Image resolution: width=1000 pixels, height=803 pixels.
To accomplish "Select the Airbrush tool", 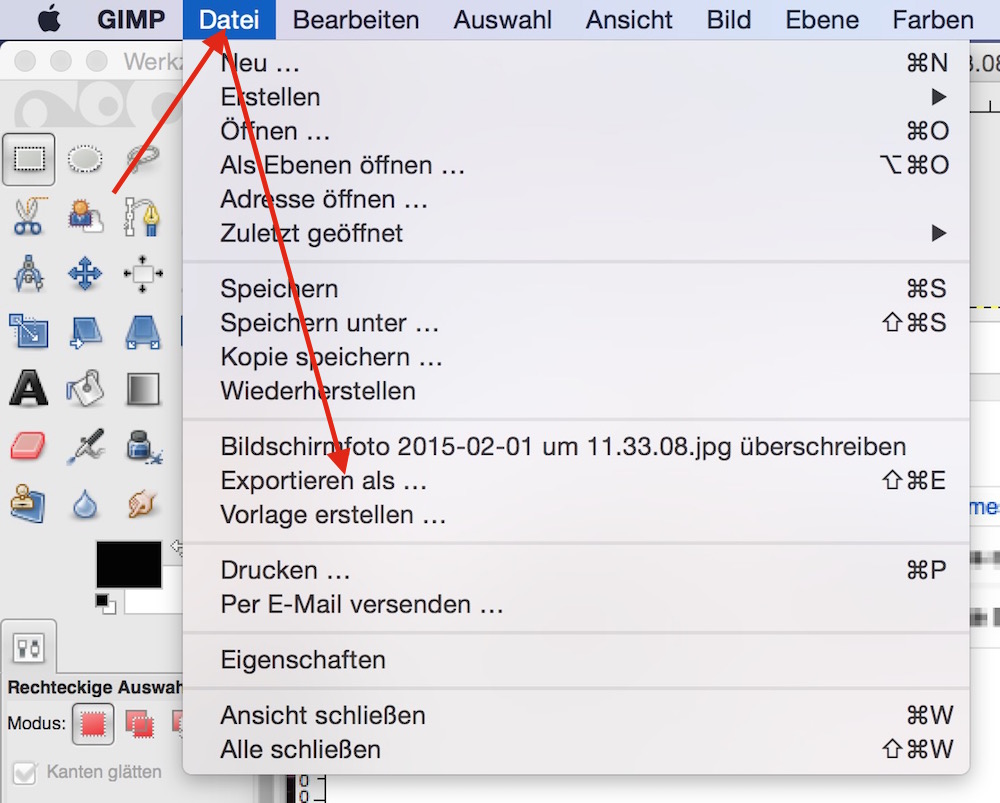I will pyautogui.click(x=85, y=446).
